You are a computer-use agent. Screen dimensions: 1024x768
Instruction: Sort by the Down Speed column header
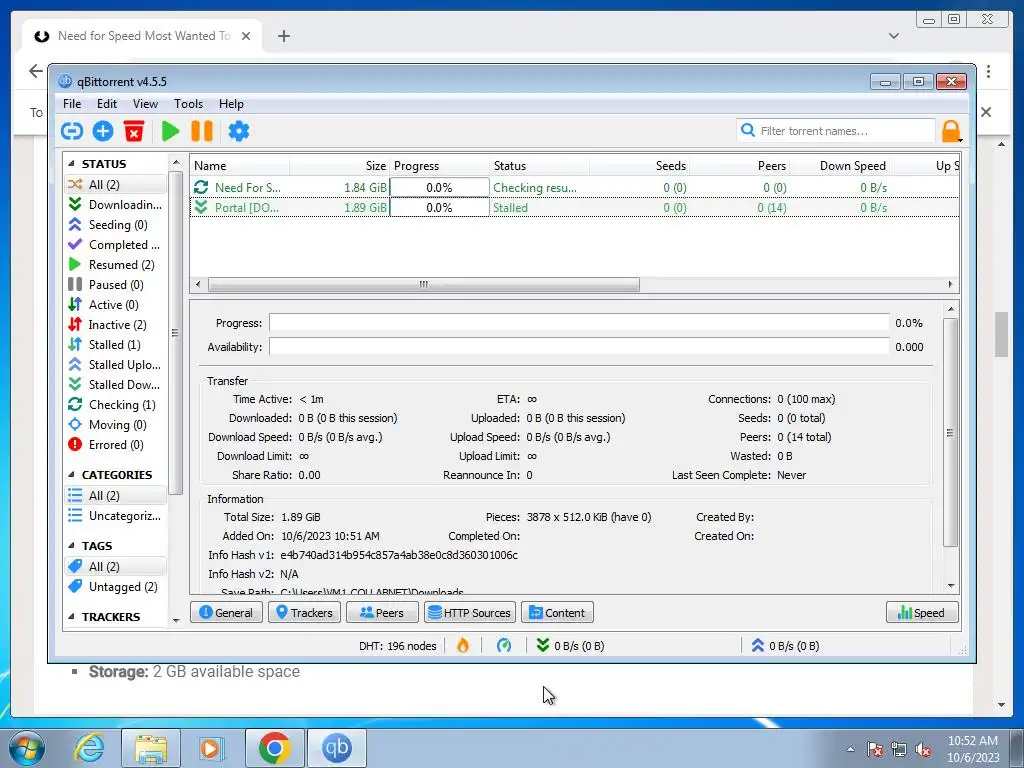tap(840, 166)
